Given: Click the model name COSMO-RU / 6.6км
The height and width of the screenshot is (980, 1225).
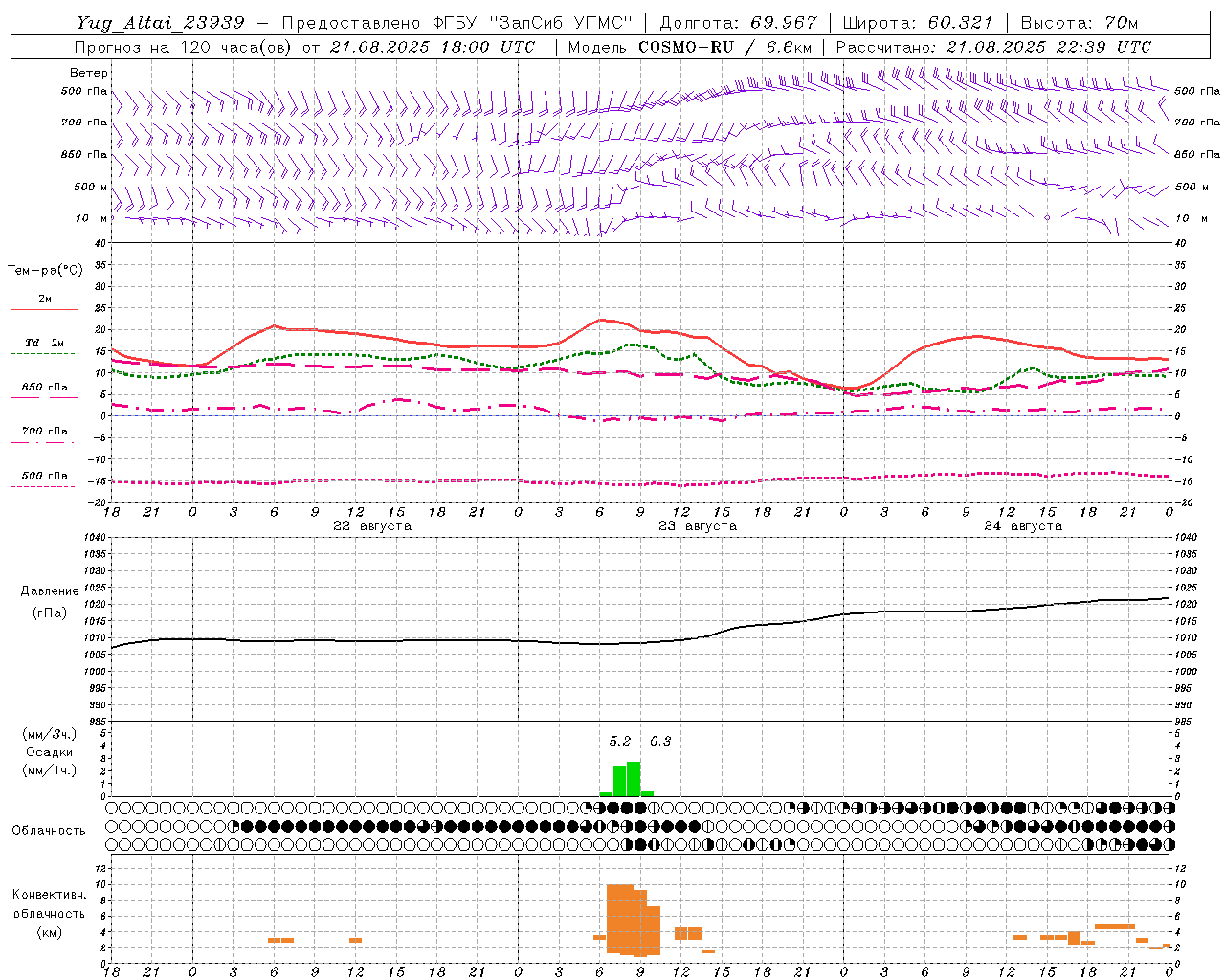Looking at the screenshot, I should 725,47.
